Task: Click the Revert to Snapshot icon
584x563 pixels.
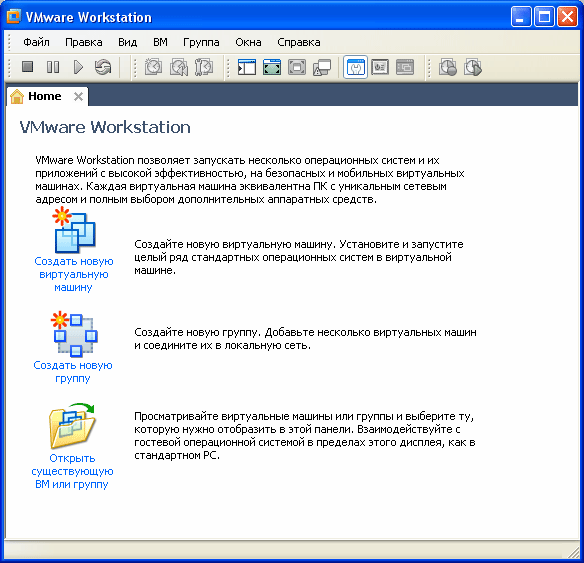Action: [179, 67]
